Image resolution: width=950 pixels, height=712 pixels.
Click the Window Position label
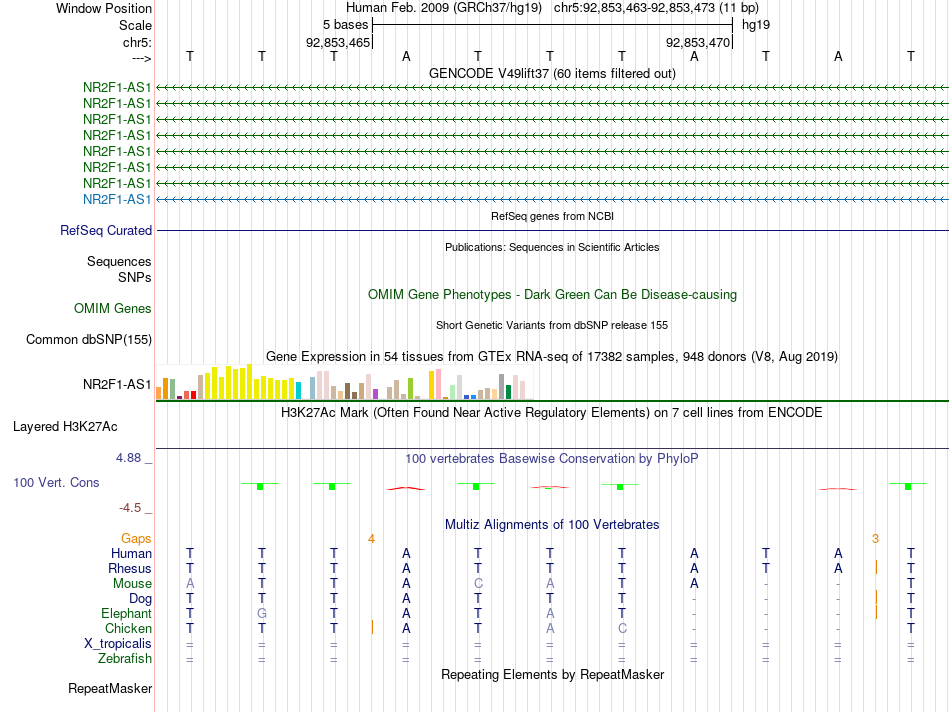[104, 8]
